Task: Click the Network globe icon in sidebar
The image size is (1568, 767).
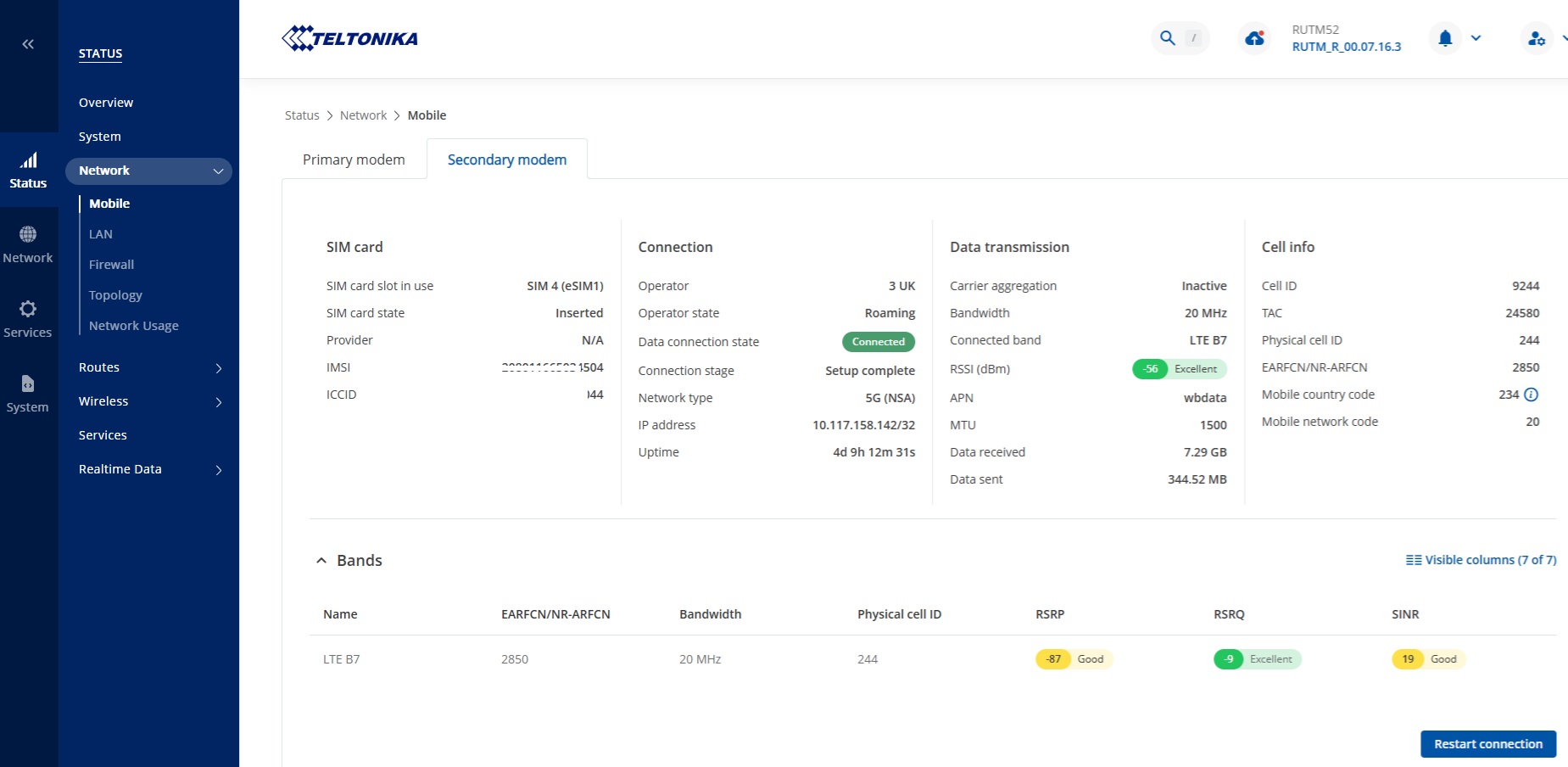Action: pyautogui.click(x=28, y=244)
